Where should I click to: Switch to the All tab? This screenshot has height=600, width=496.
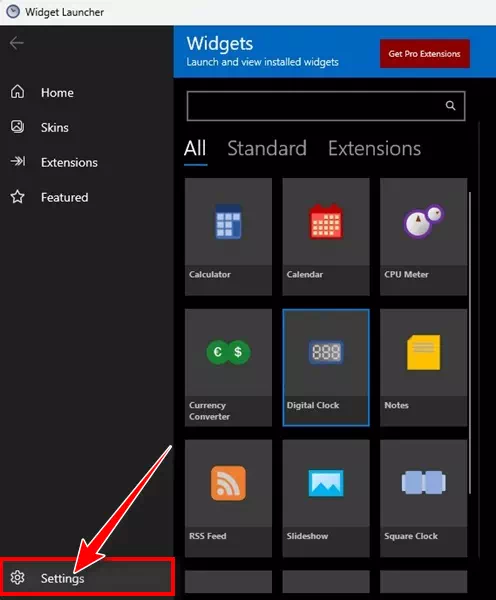tap(195, 148)
